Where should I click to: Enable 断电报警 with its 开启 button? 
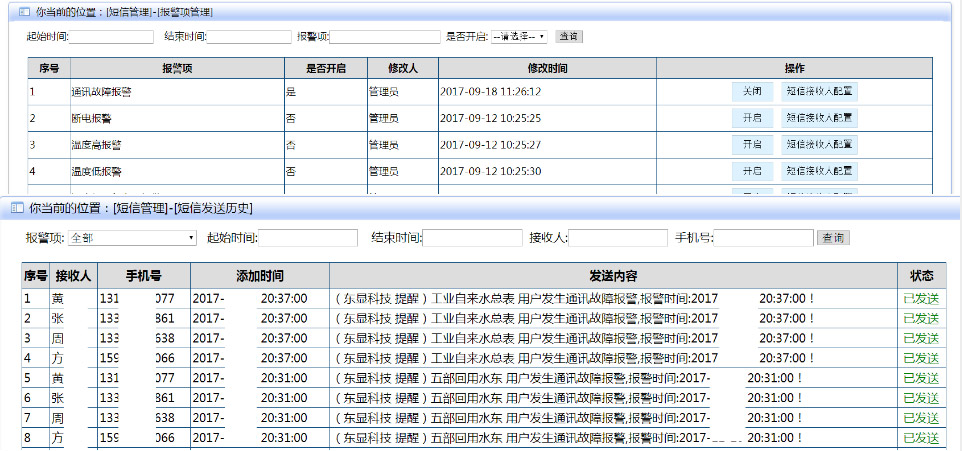(x=752, y=118)
